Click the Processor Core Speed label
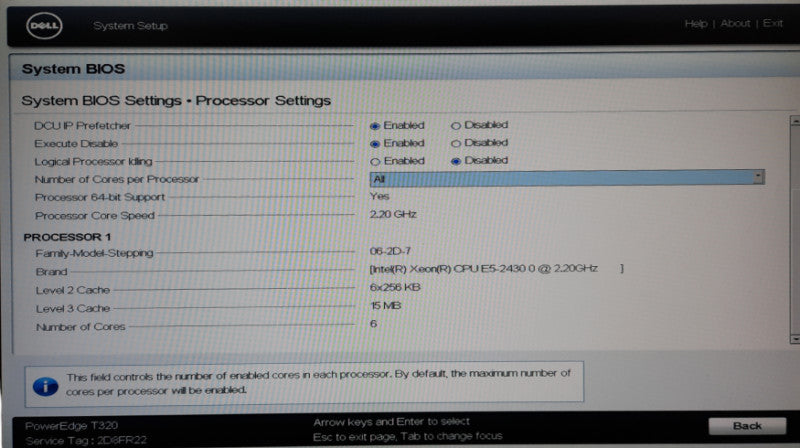 pyautogui.click(x=95, y=216)
